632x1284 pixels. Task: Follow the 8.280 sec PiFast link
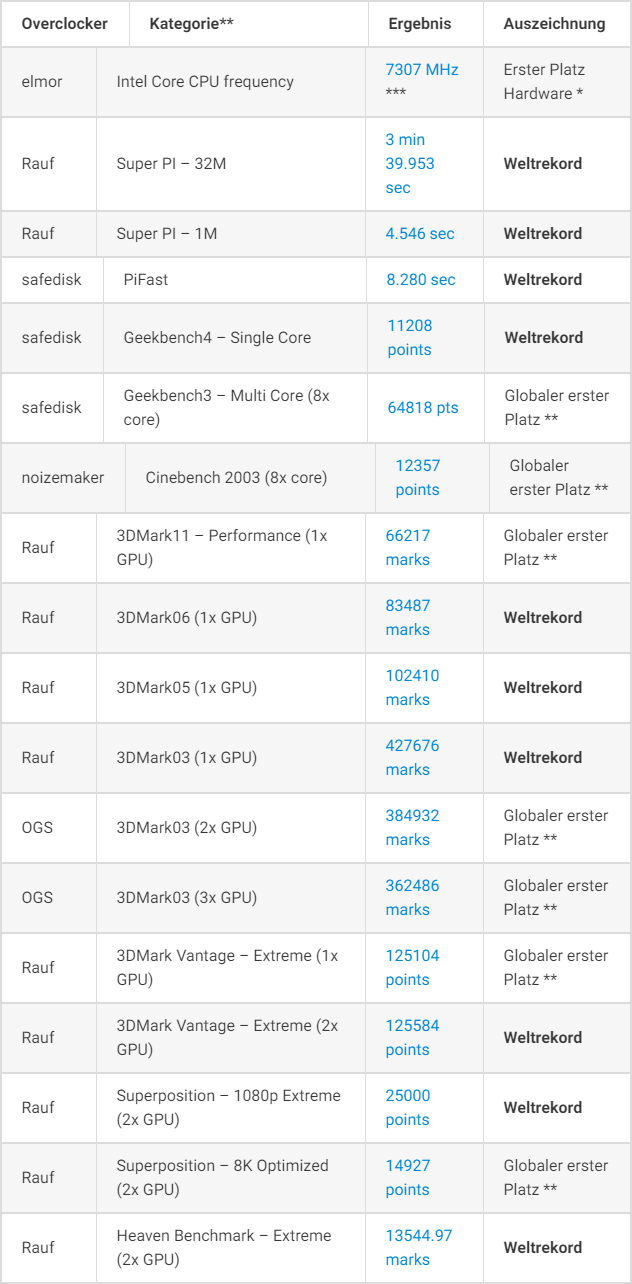click(x=421, y=280)
